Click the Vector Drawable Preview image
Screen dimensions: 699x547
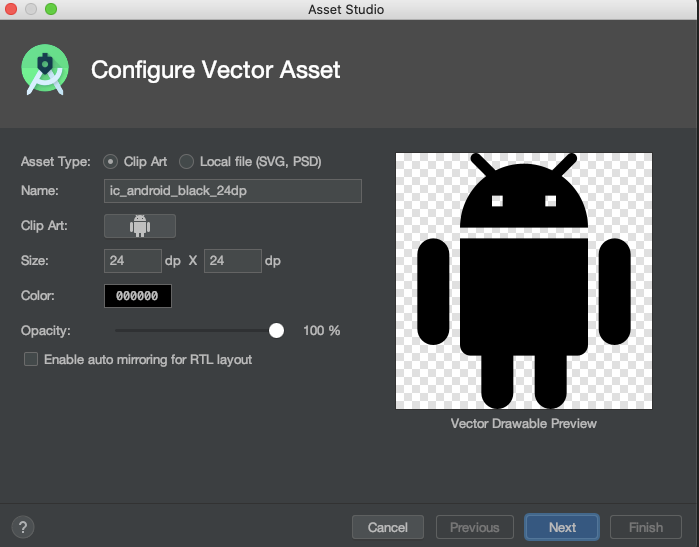coord(524,281)
